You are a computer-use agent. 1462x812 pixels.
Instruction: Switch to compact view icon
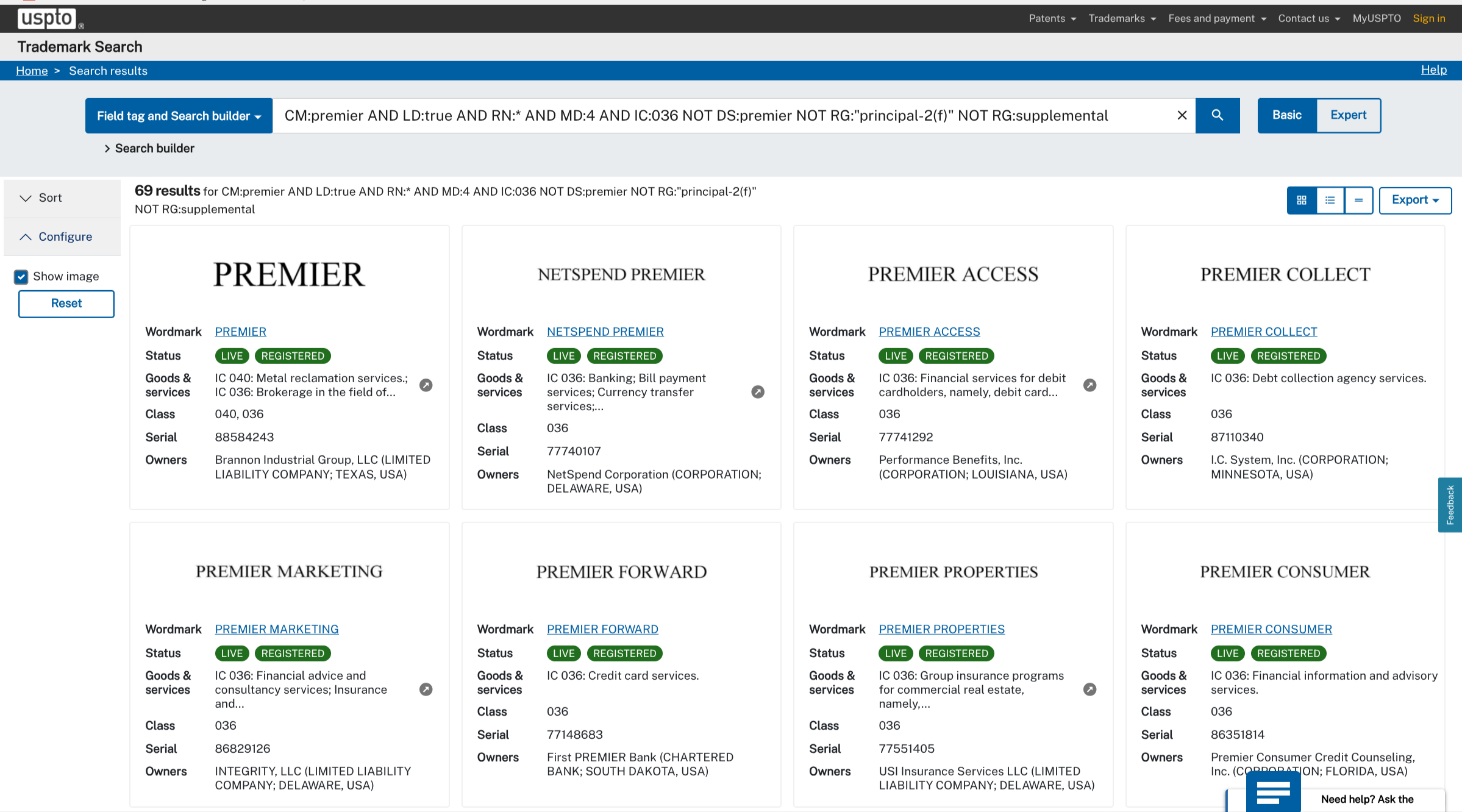coord(1358,200)
